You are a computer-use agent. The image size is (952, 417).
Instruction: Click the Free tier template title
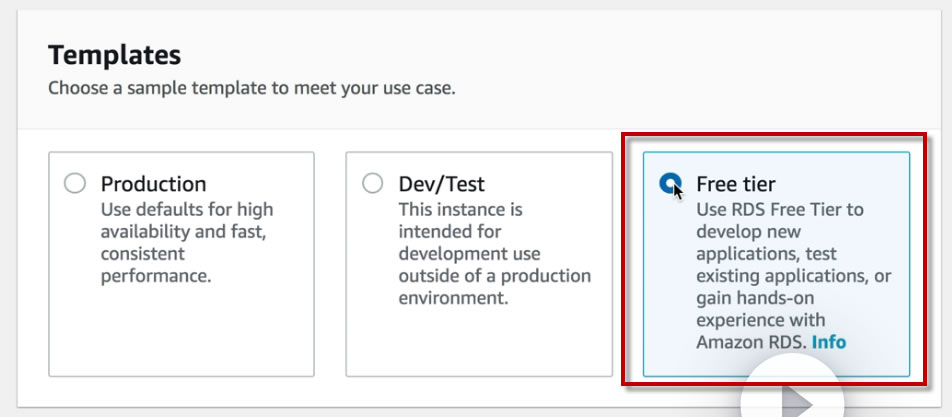[736, 185]
